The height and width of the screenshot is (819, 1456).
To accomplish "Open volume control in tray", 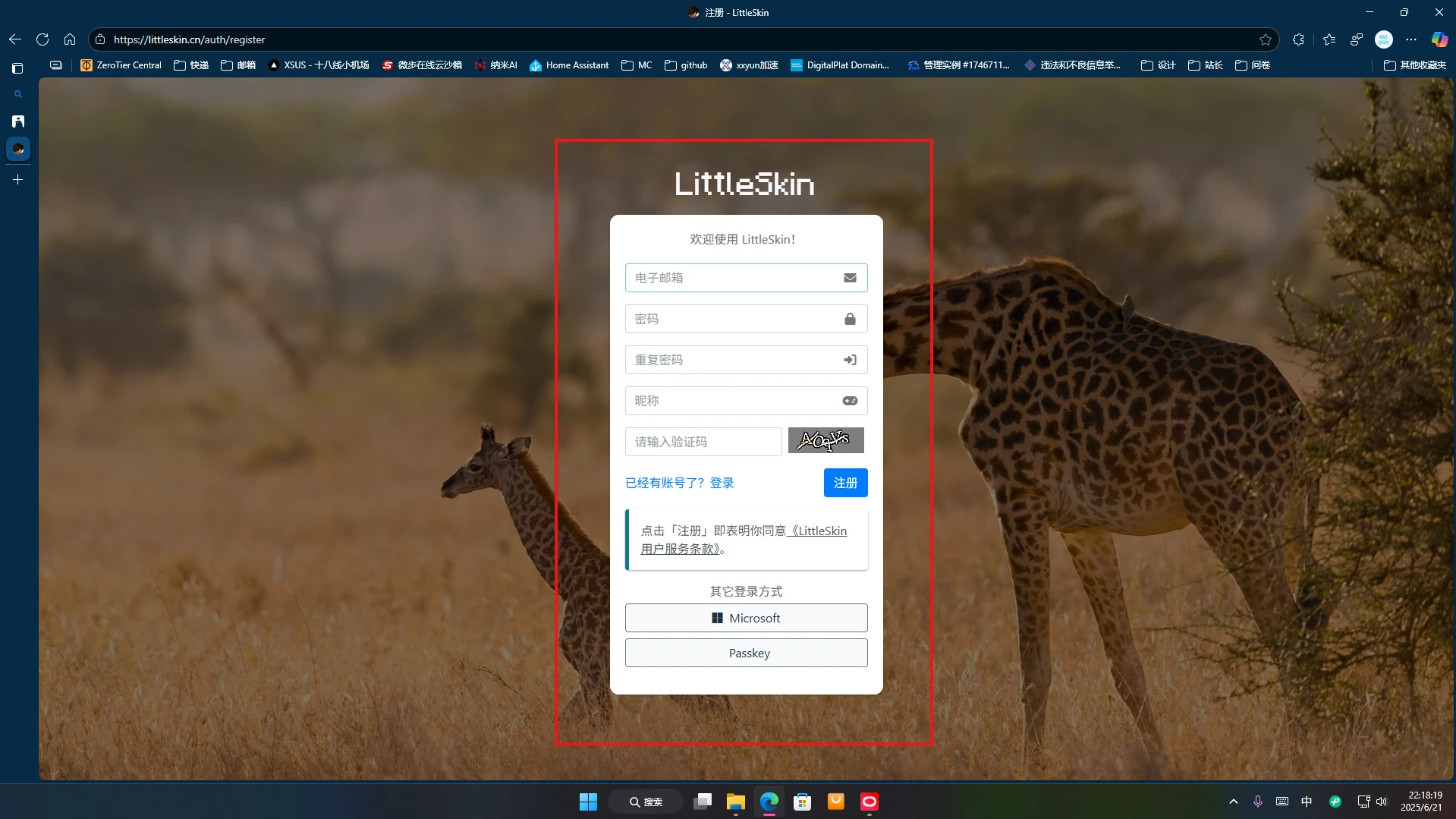I will [1382, 802].
